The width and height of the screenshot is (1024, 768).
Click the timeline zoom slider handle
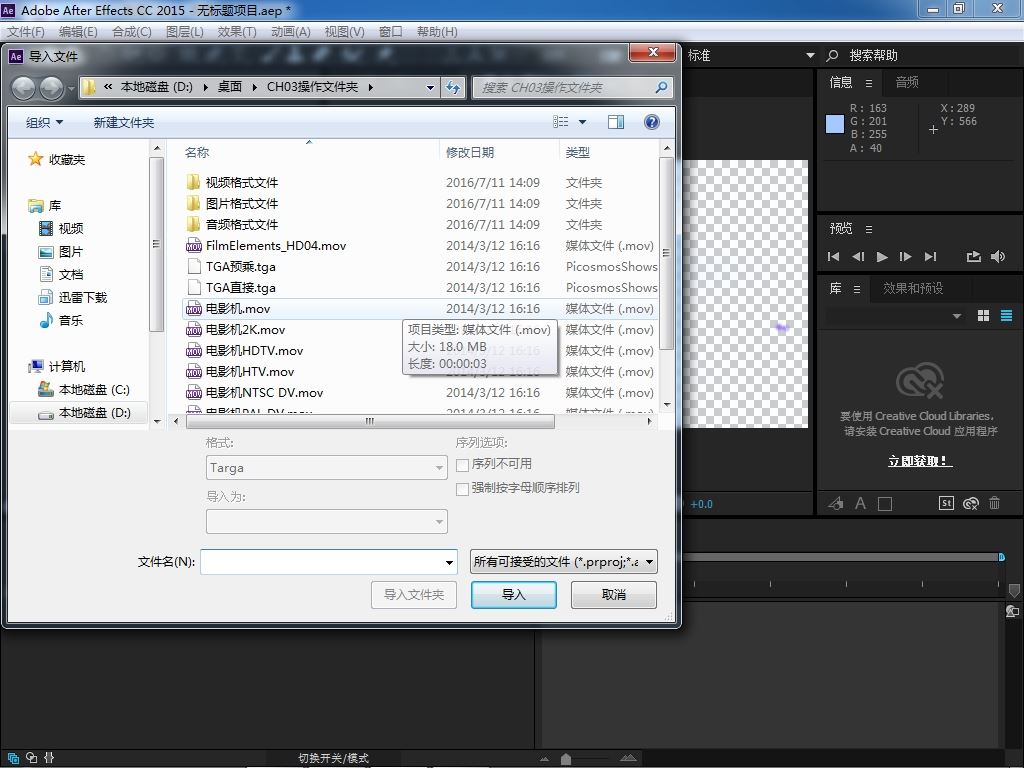pyautogui.click(x=566, y=758)
